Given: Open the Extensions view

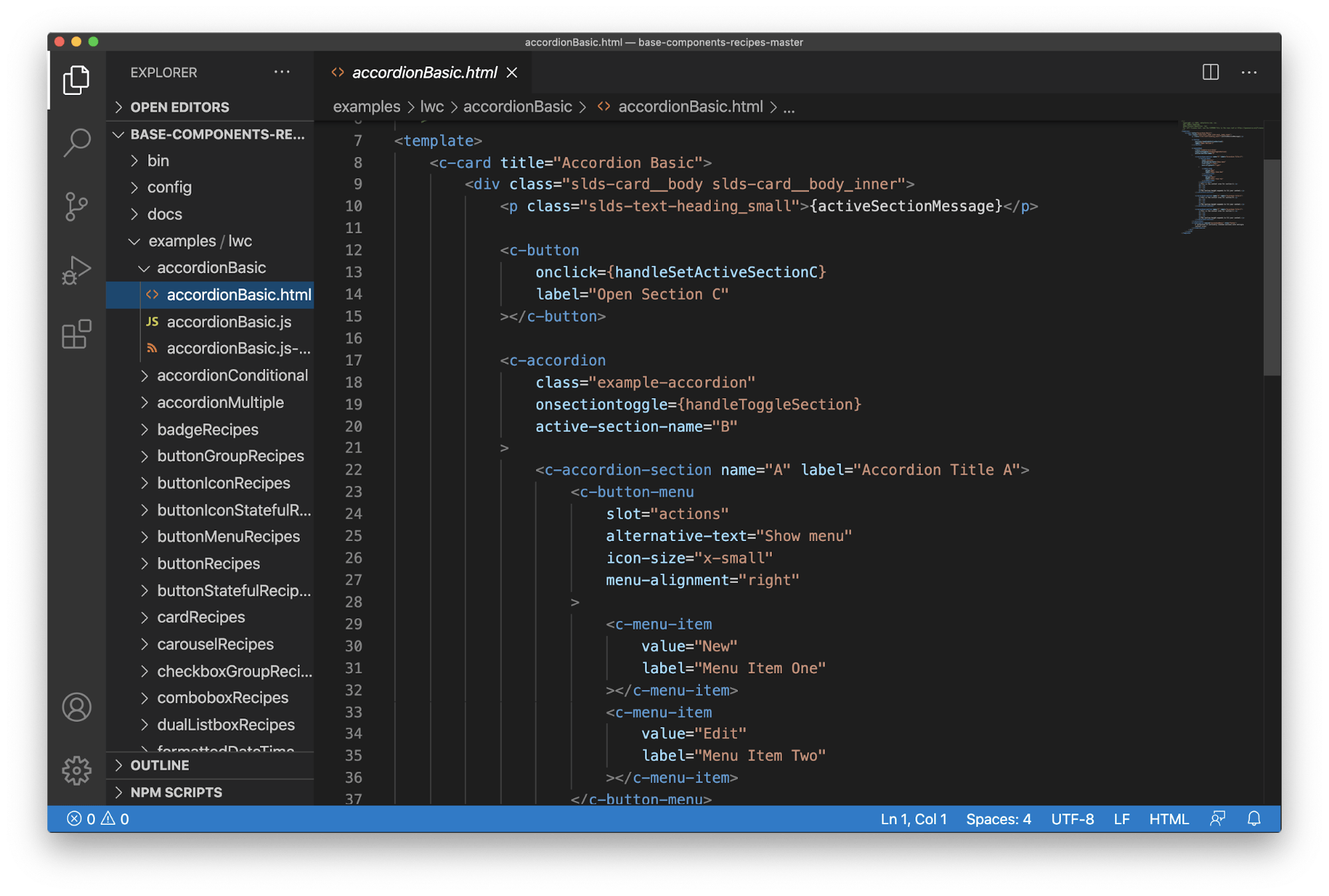Looking at the screenshot, I should point(76,334).
